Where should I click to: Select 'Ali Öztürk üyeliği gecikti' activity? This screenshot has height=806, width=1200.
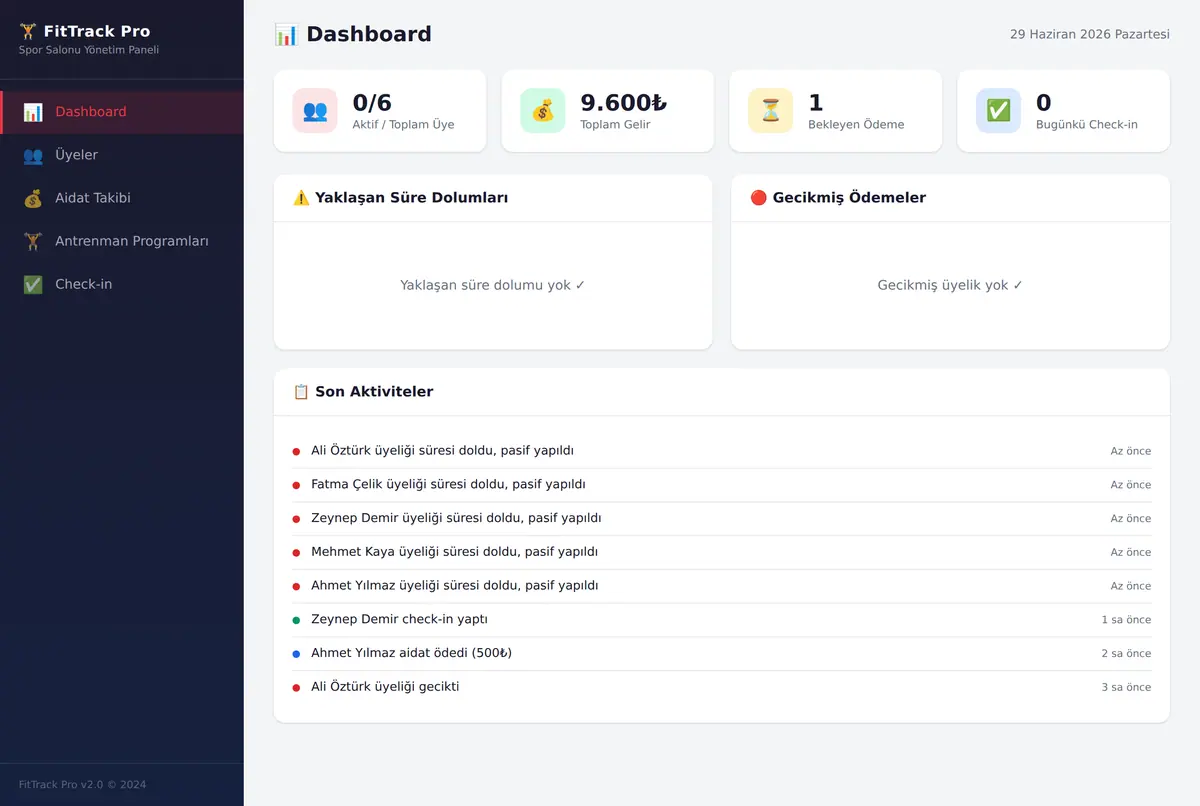(721, 687)
